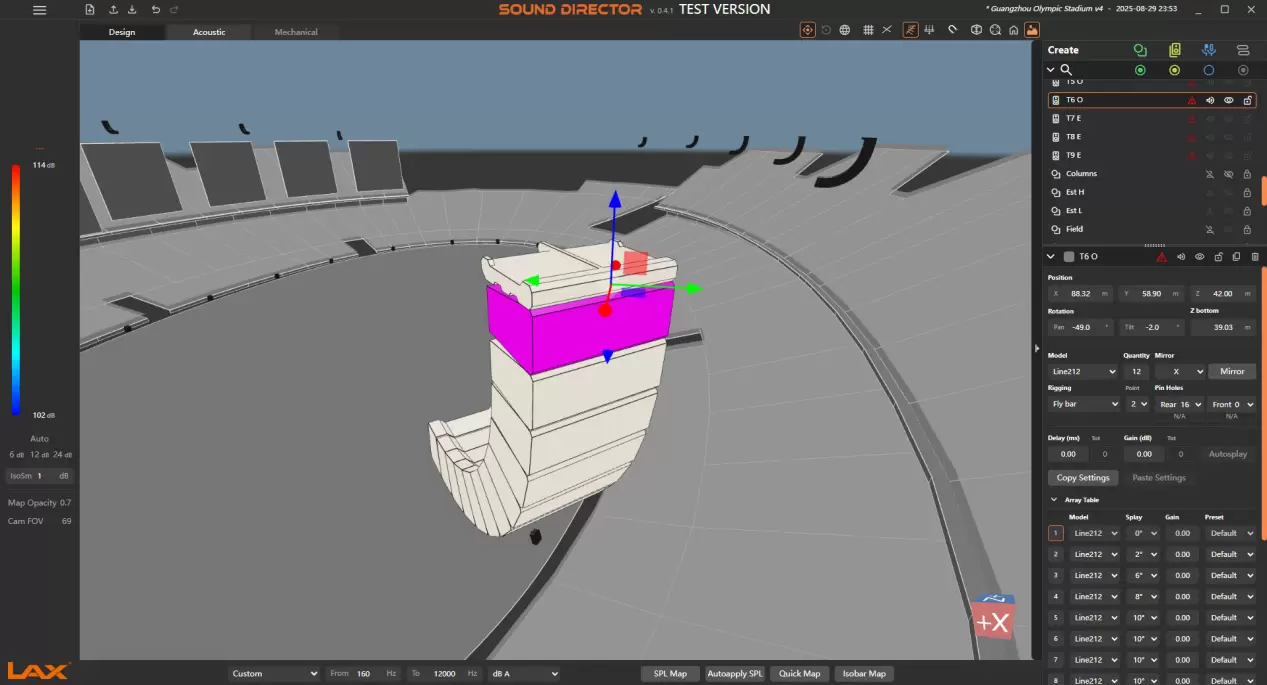1267x685 pixels.
Task: Open the Model dropdown showing Line212
Action: [1083, 372]
